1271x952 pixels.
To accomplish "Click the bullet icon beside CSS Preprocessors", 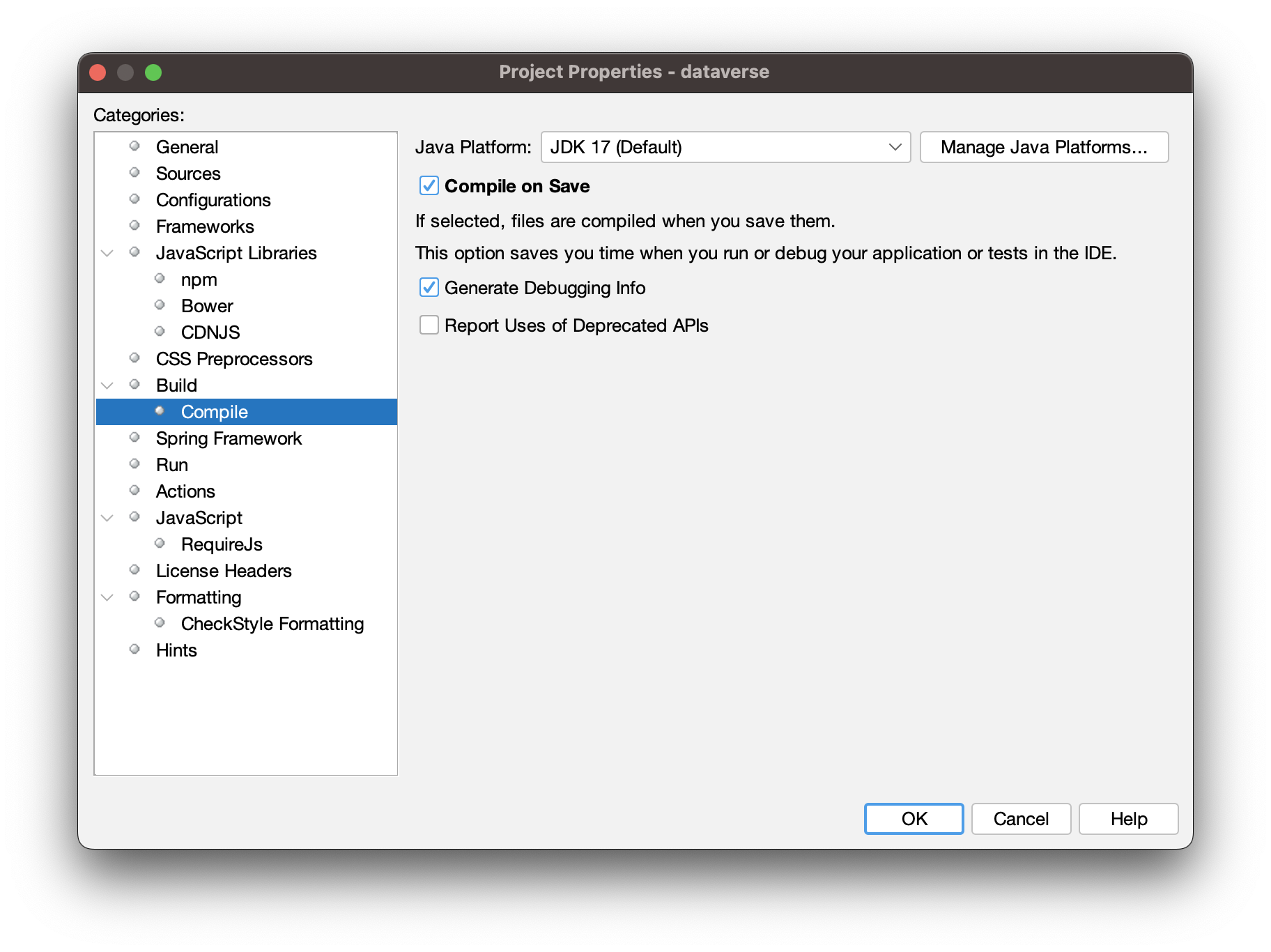I will point(134,358).
